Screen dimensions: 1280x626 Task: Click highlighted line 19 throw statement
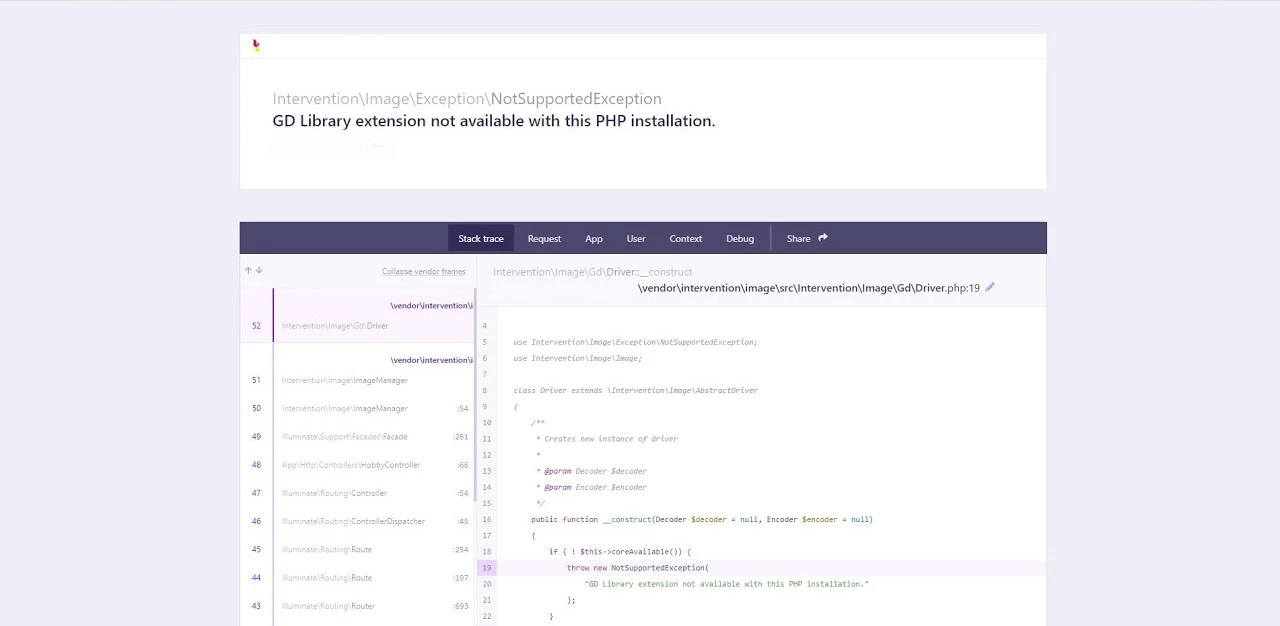(x=637, y=568)
